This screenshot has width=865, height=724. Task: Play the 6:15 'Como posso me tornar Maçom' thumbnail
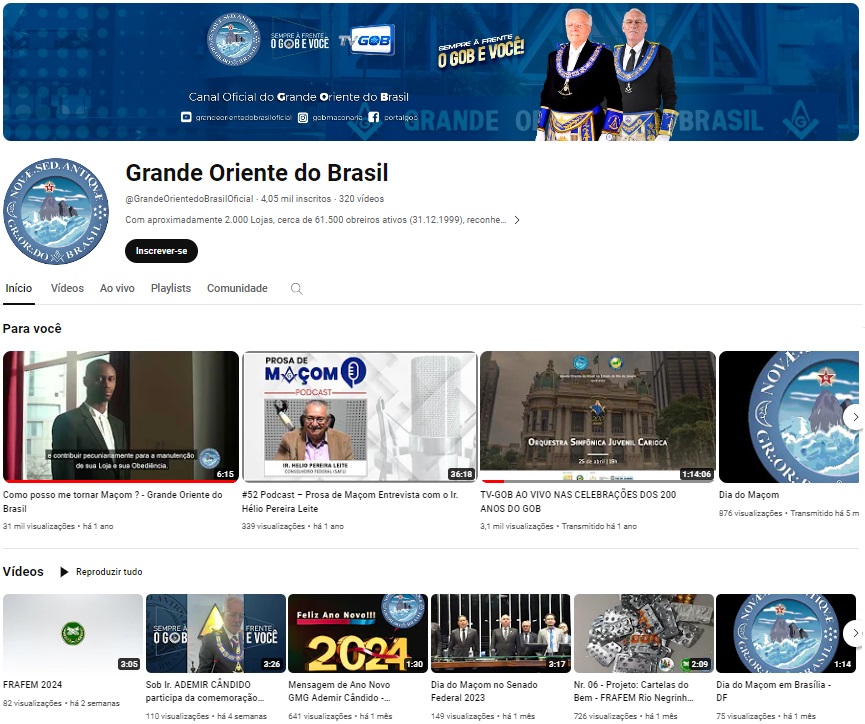[x=121, y=417]
